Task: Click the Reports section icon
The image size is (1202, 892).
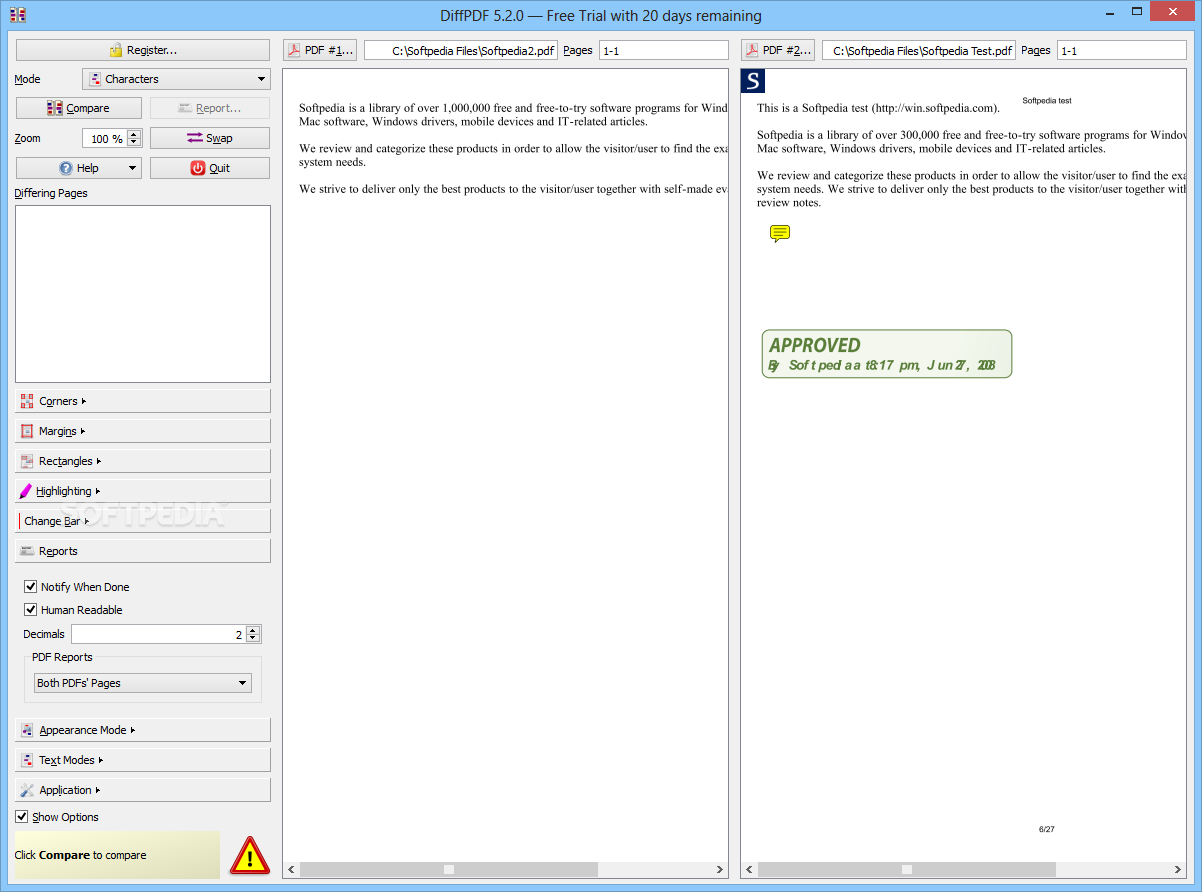Action: pyautogui.click(x=27, y=551)
